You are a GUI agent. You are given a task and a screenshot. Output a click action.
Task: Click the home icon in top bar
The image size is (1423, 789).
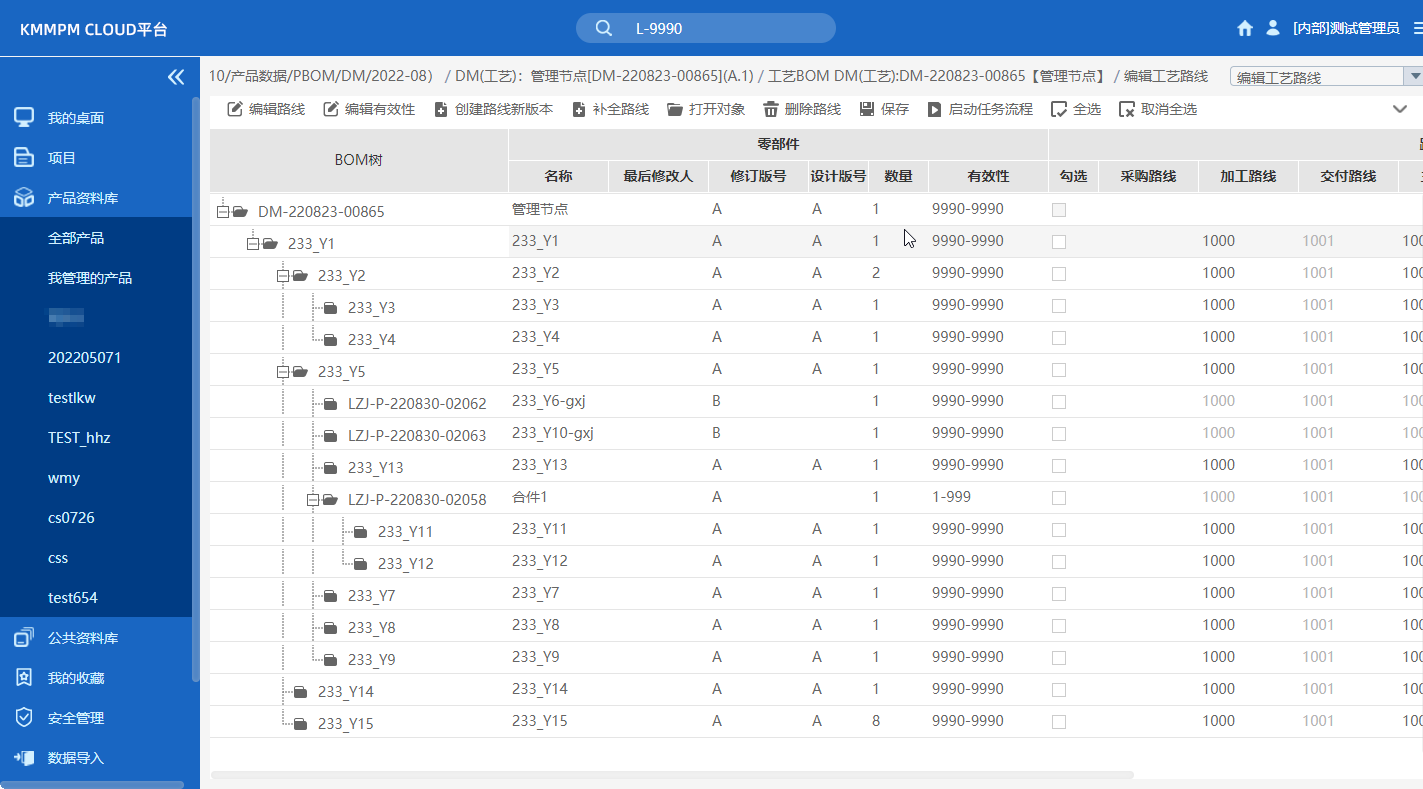[1244, 28]
